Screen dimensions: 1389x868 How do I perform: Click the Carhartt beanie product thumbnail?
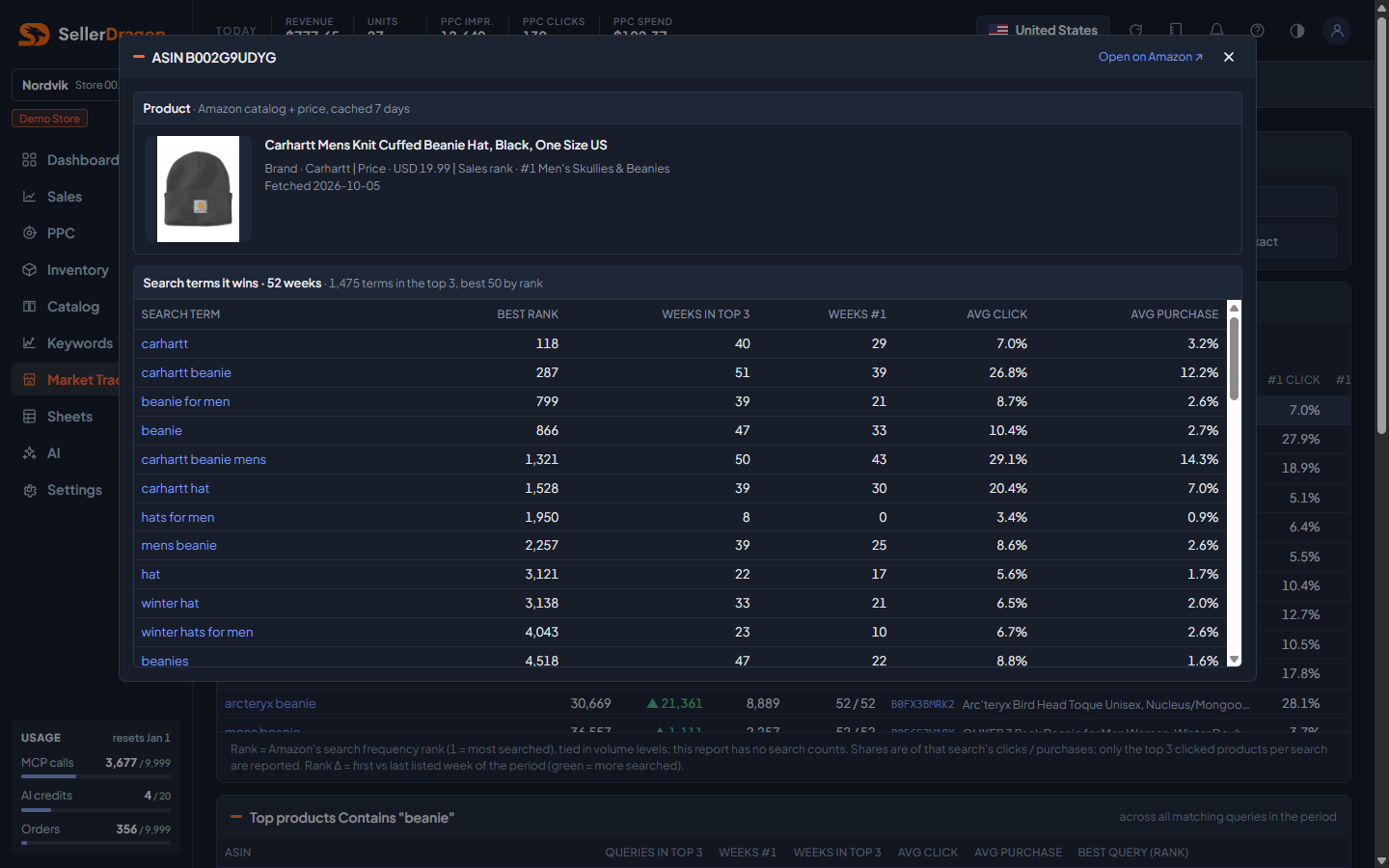pos(198,189)
